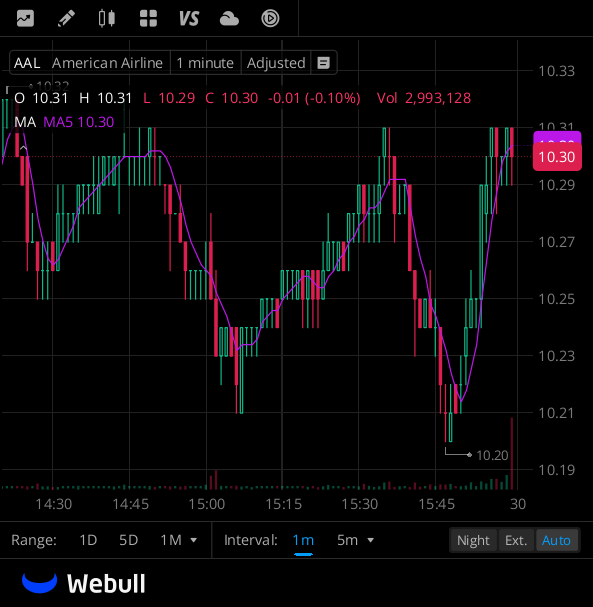Collapse the MA indicator caret arrow
The image size is (593, 607).
coord(23,148)
